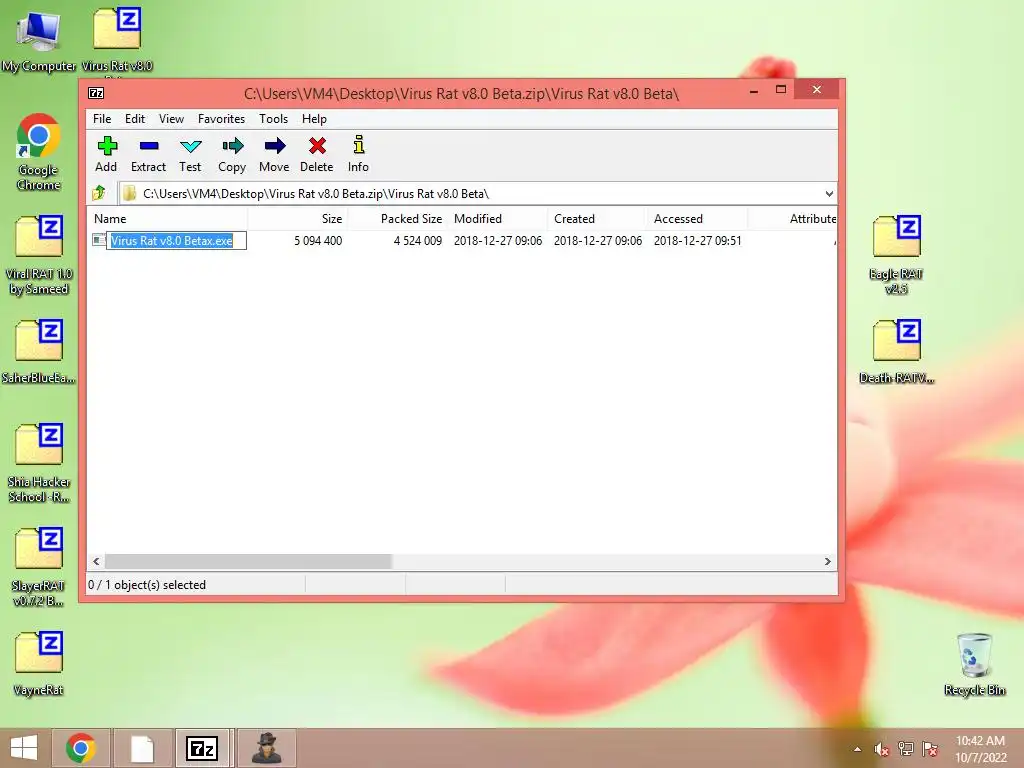Click Action Center flag tray icon
The width and height of the screenshot is (1024, 768).
tap(930, 749)
